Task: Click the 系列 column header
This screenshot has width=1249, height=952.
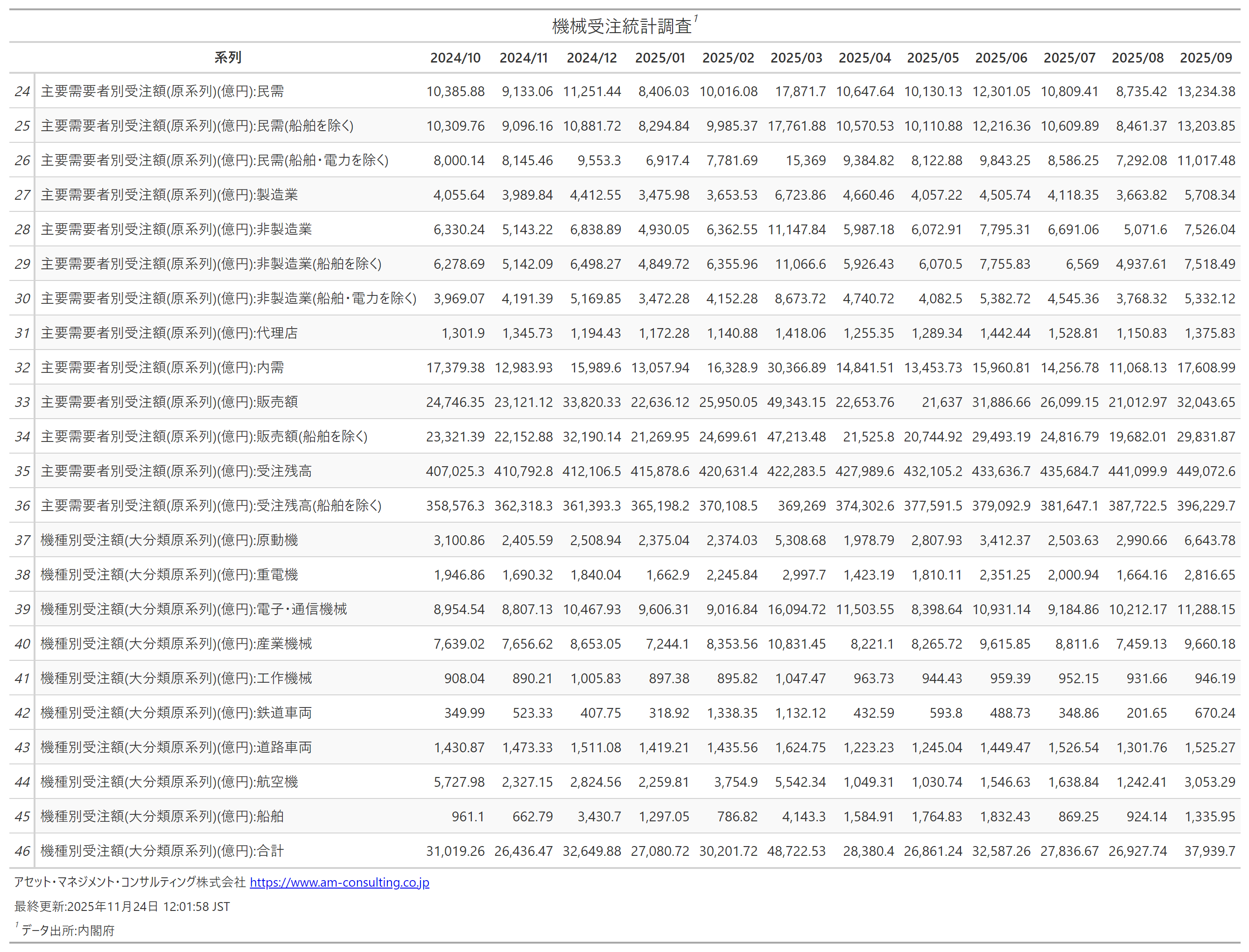Action: point(228,58)
